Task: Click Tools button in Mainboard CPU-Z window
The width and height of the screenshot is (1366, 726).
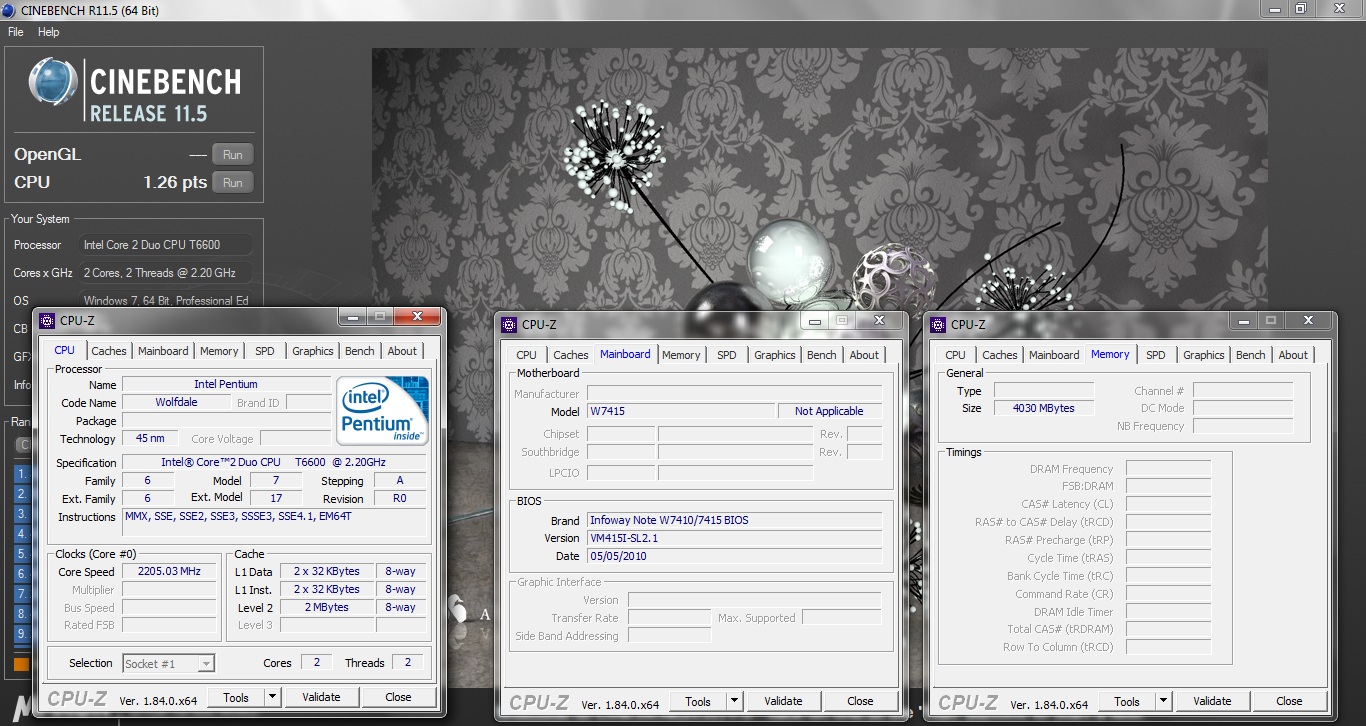Action: coord(698,701)
